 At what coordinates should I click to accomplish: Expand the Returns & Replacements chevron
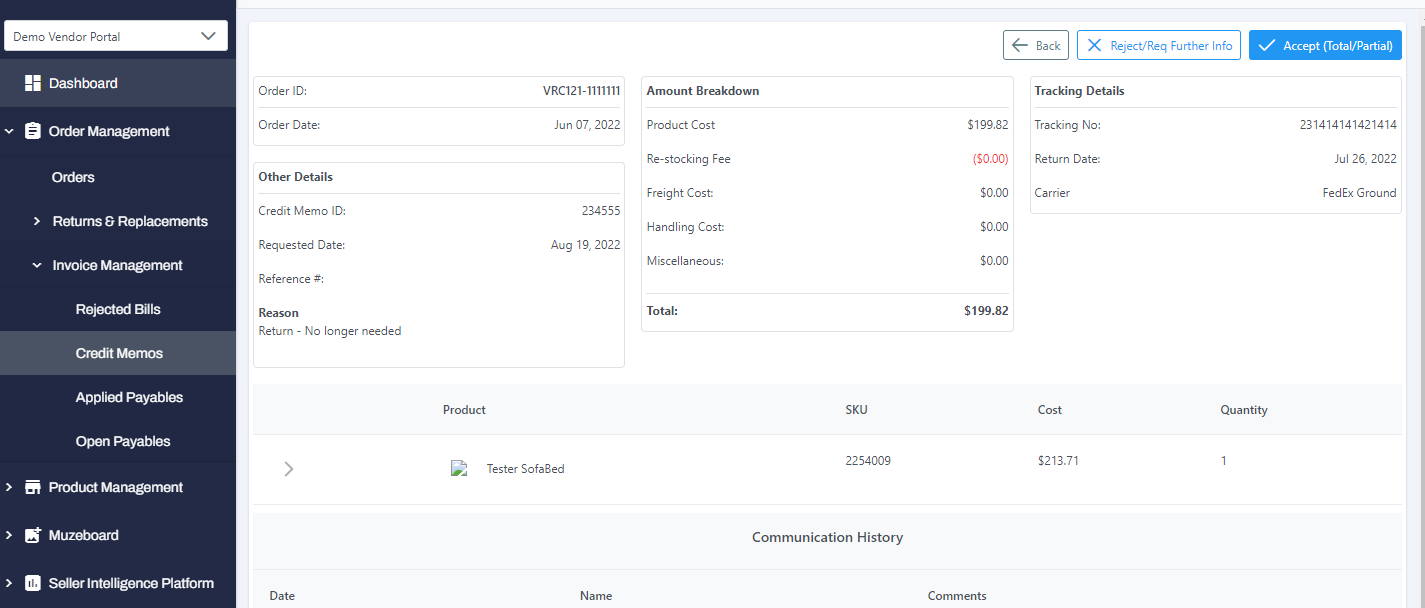pyautogui.click(x=37, y=221)
